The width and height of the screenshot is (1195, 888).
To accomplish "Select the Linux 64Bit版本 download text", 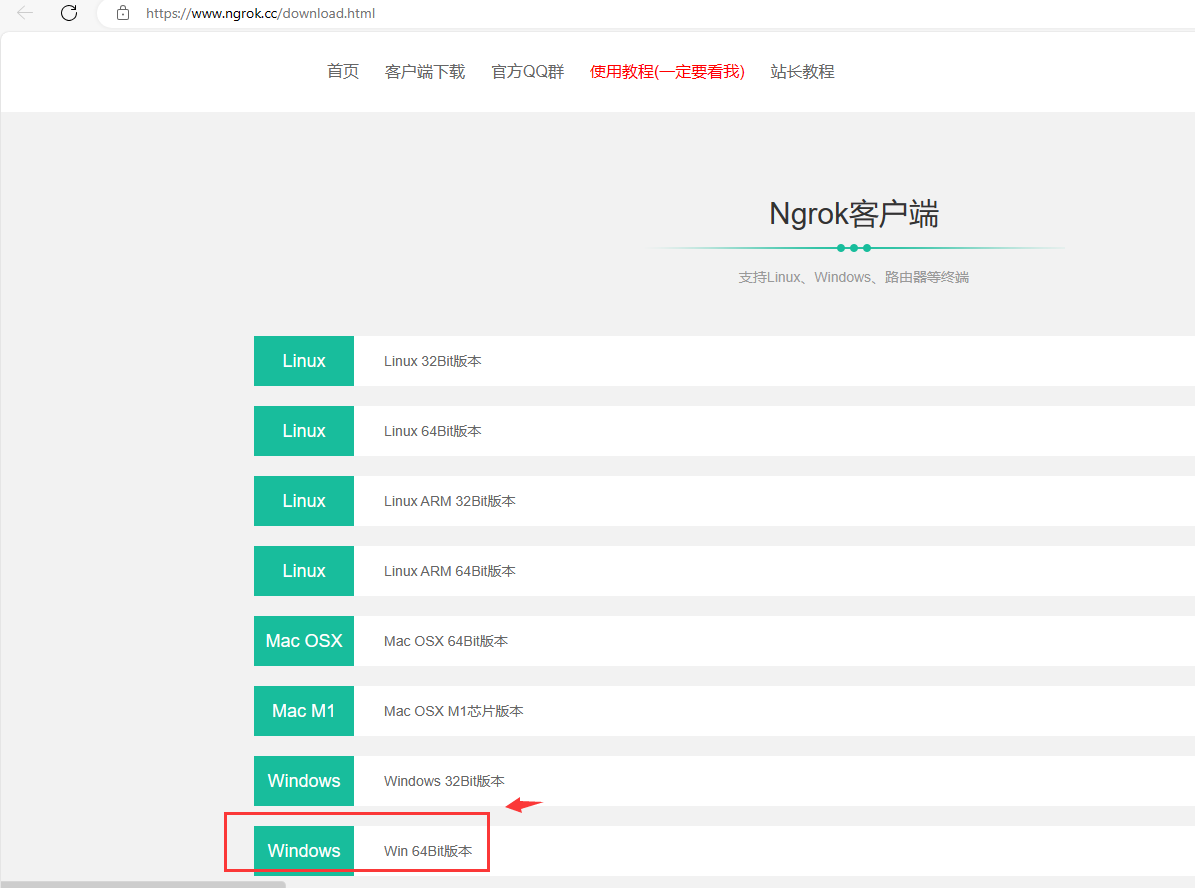I will click(x=432, y=431).
